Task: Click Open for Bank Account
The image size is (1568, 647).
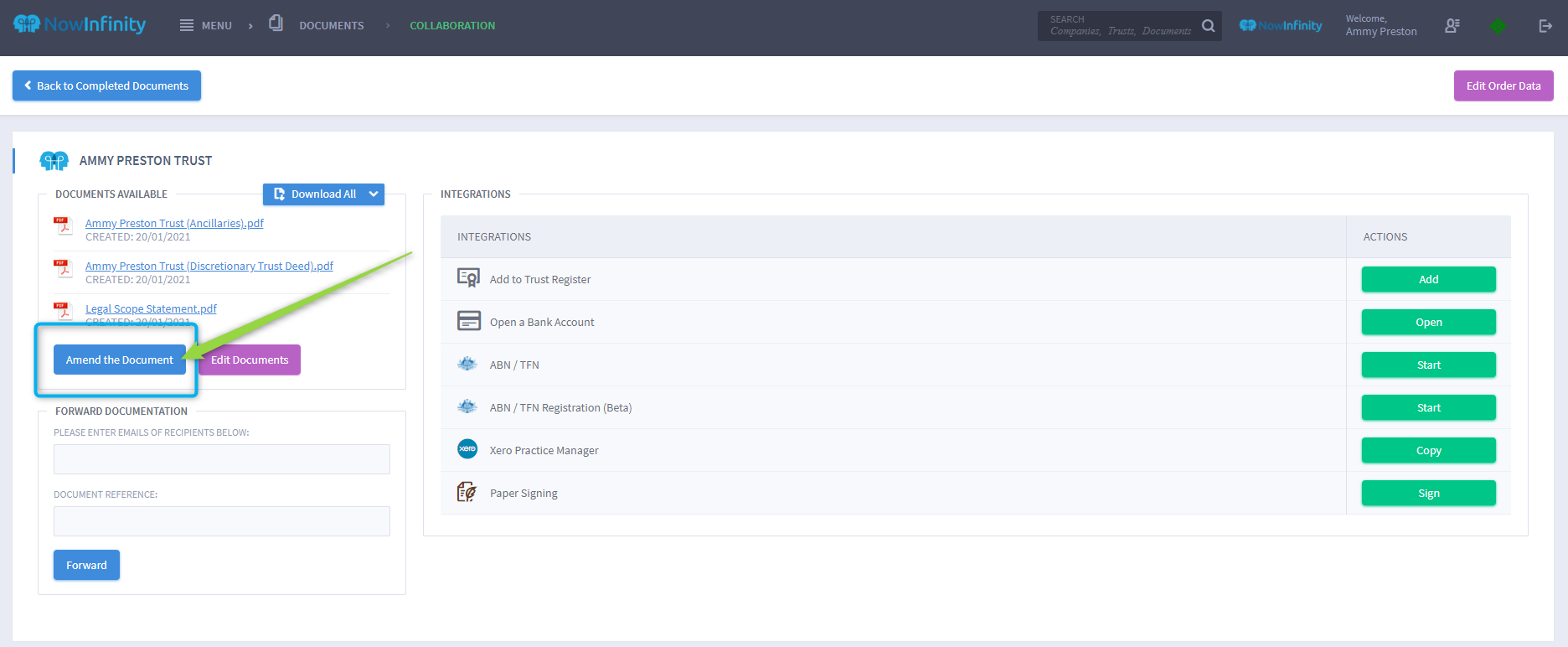Action: pyautogui.click(x=1428, y=322)
